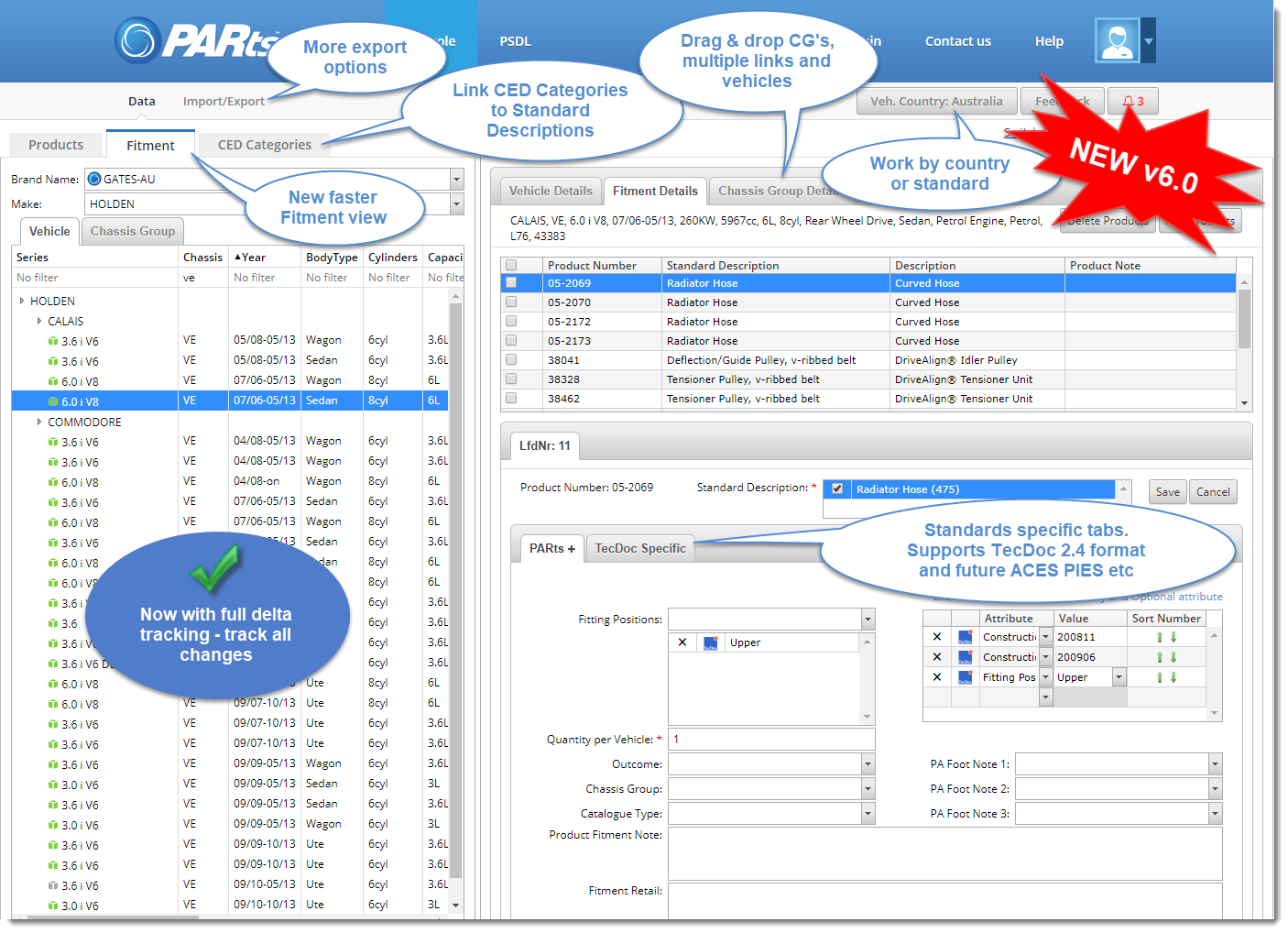Delete the Fitting Pos attribute row

[x=936, y=677]
